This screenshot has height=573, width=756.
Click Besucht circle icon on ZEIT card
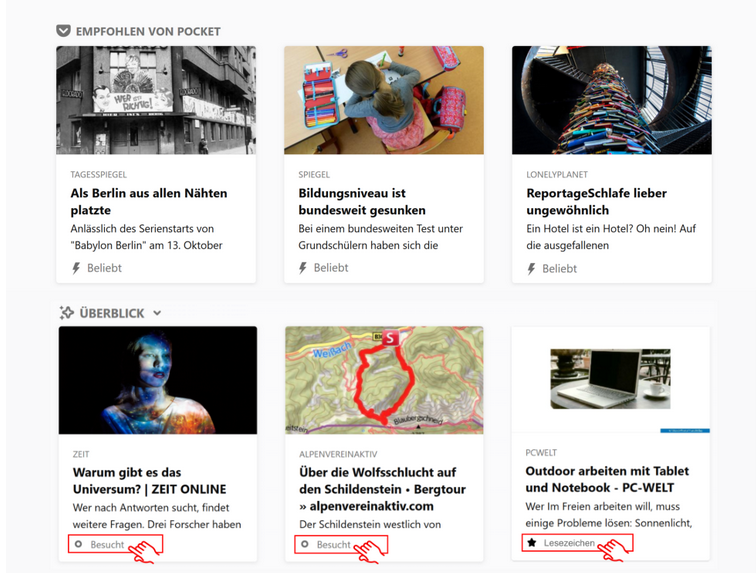coord(78,544)
